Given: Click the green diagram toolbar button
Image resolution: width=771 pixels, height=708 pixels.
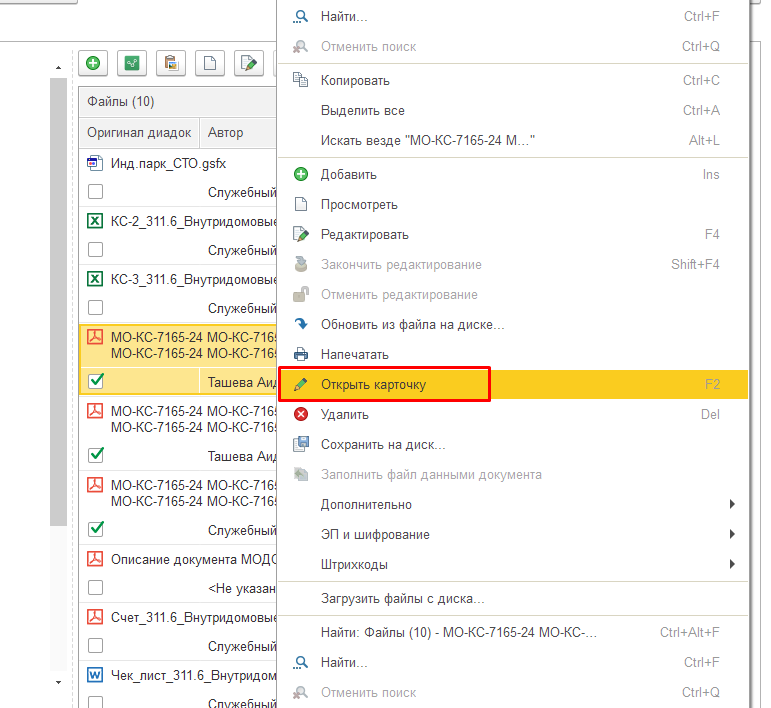Looking at the screenshot, I should coord(132,63).
